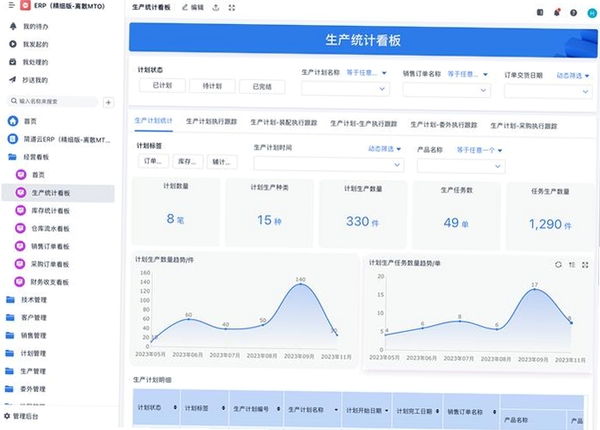The width and height of the screenshot is (600, 430).
Task: Open 订单交货日期 动态筛选 dropdown
Action: click(572, 76)
